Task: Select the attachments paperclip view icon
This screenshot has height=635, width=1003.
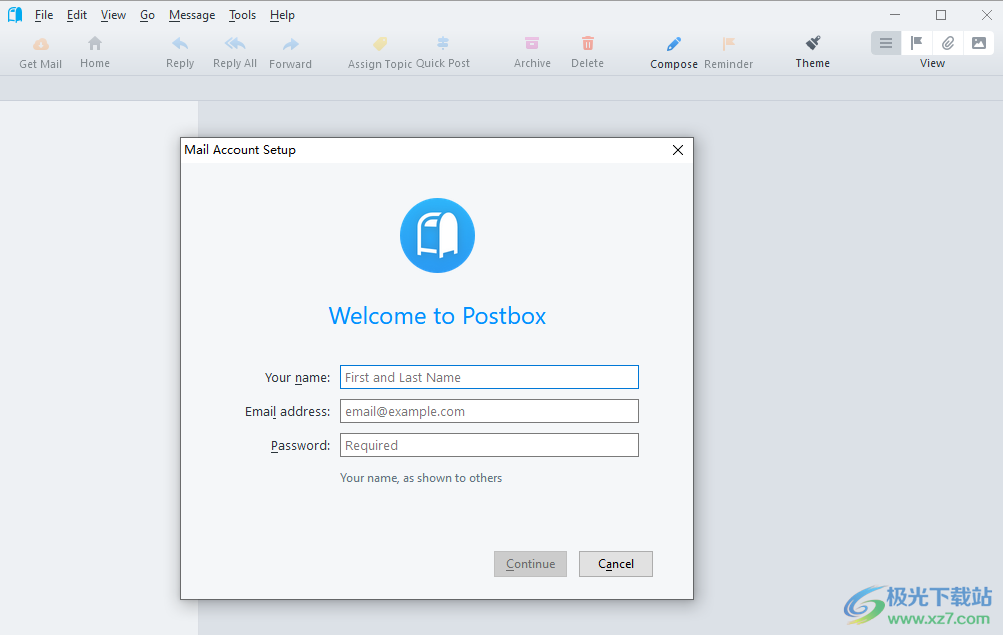Action: (948, 43)
